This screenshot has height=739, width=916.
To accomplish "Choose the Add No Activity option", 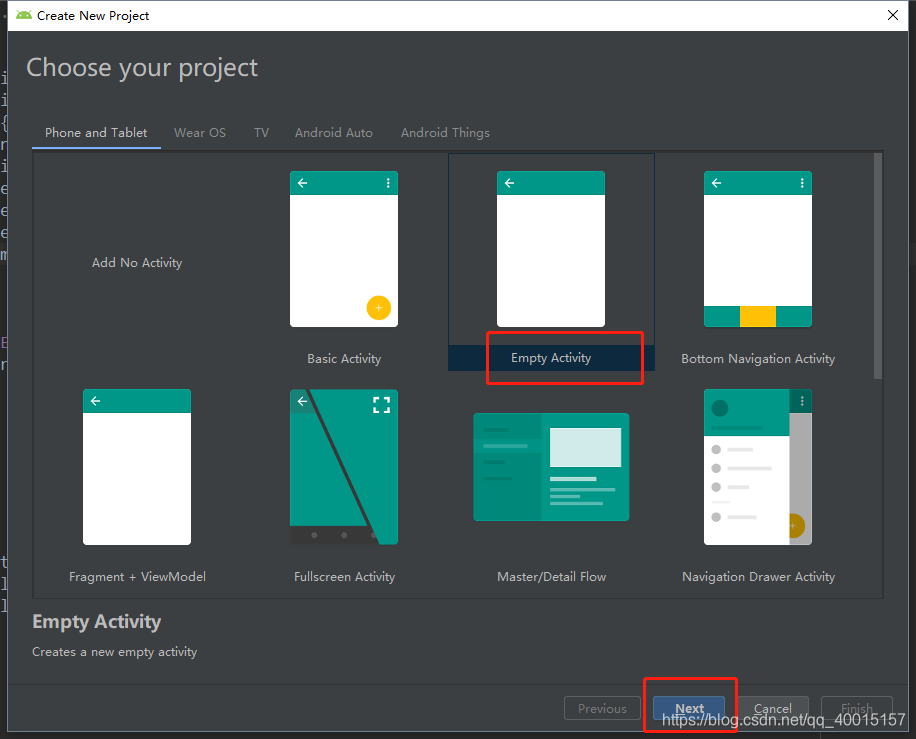I will pos(136,262).
